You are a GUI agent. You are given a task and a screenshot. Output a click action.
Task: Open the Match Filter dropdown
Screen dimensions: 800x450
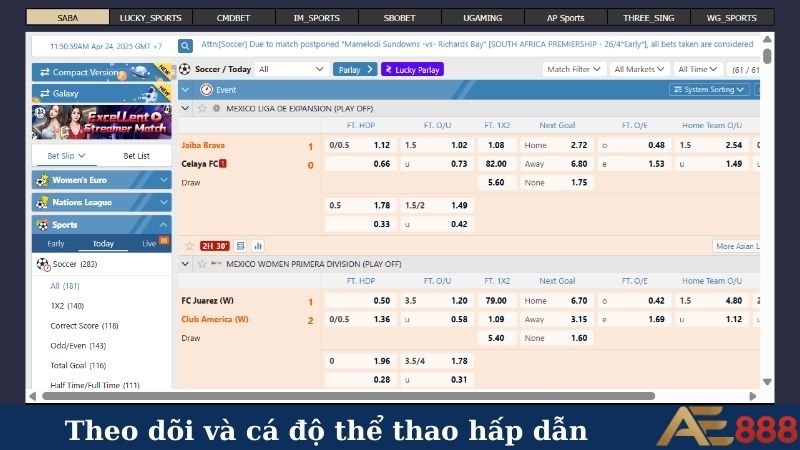573,69
